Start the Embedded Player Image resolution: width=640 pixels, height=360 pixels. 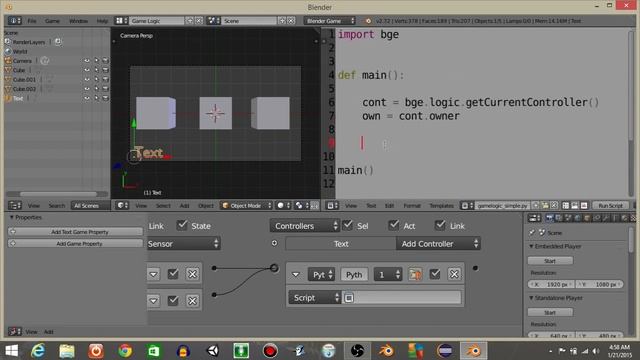click(550, 260)
